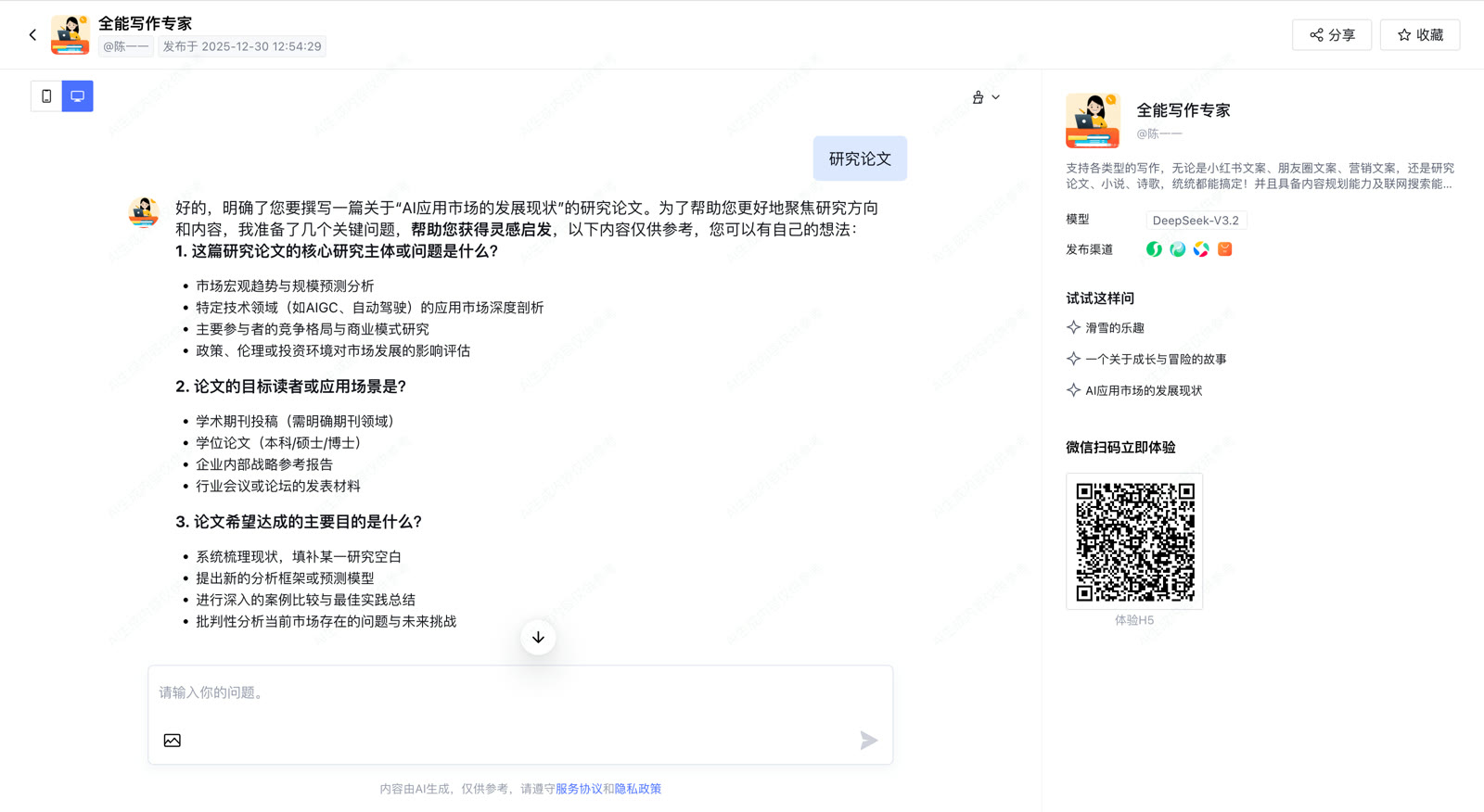
Task: Click the multicolor publish channel icon
Action: point(1201,249)
